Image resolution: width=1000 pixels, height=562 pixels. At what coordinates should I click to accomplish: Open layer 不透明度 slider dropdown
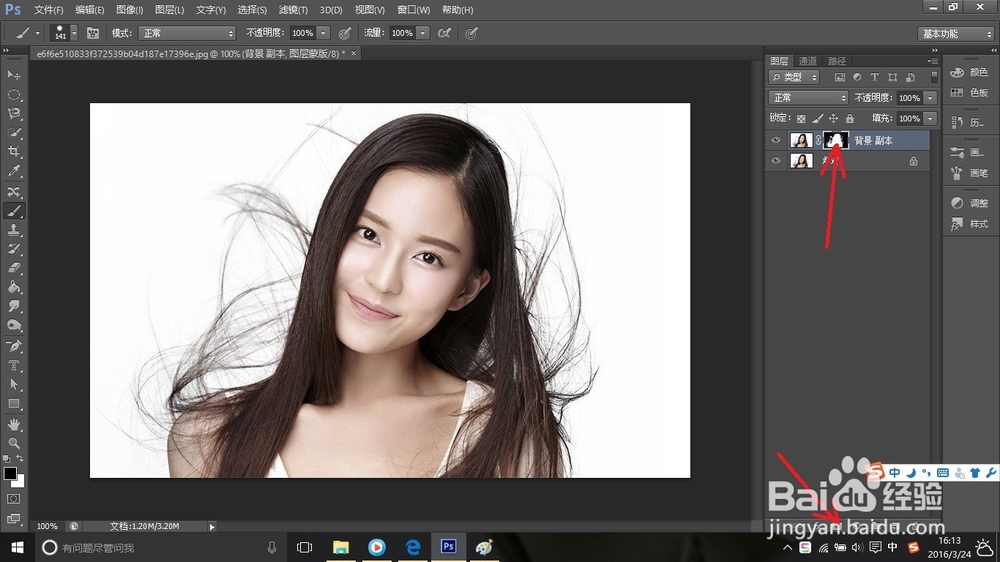click(x=930, y=98)
